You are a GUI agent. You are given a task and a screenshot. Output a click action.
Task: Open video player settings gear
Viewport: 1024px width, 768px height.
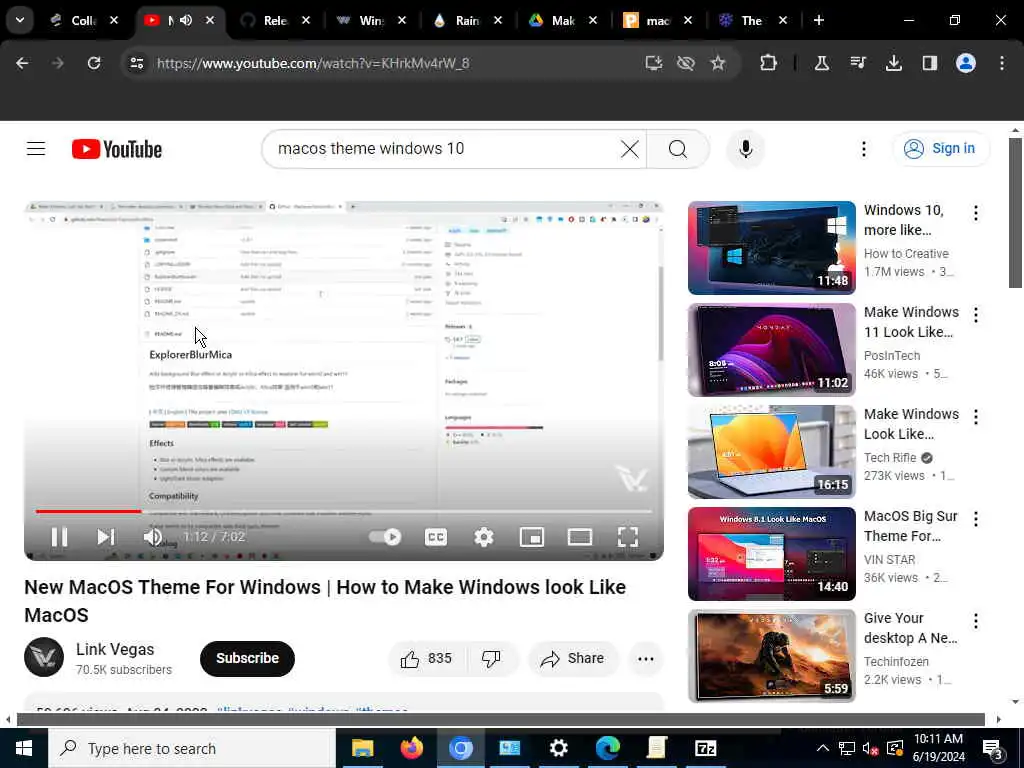(x=483, y=537)
